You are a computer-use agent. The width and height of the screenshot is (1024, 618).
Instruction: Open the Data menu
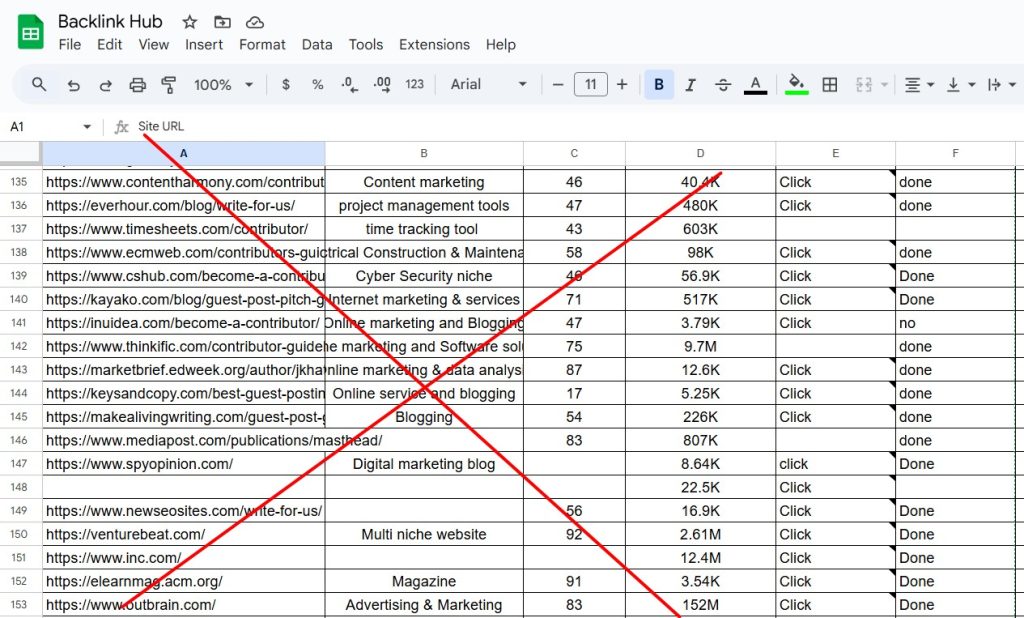point(317,44)
